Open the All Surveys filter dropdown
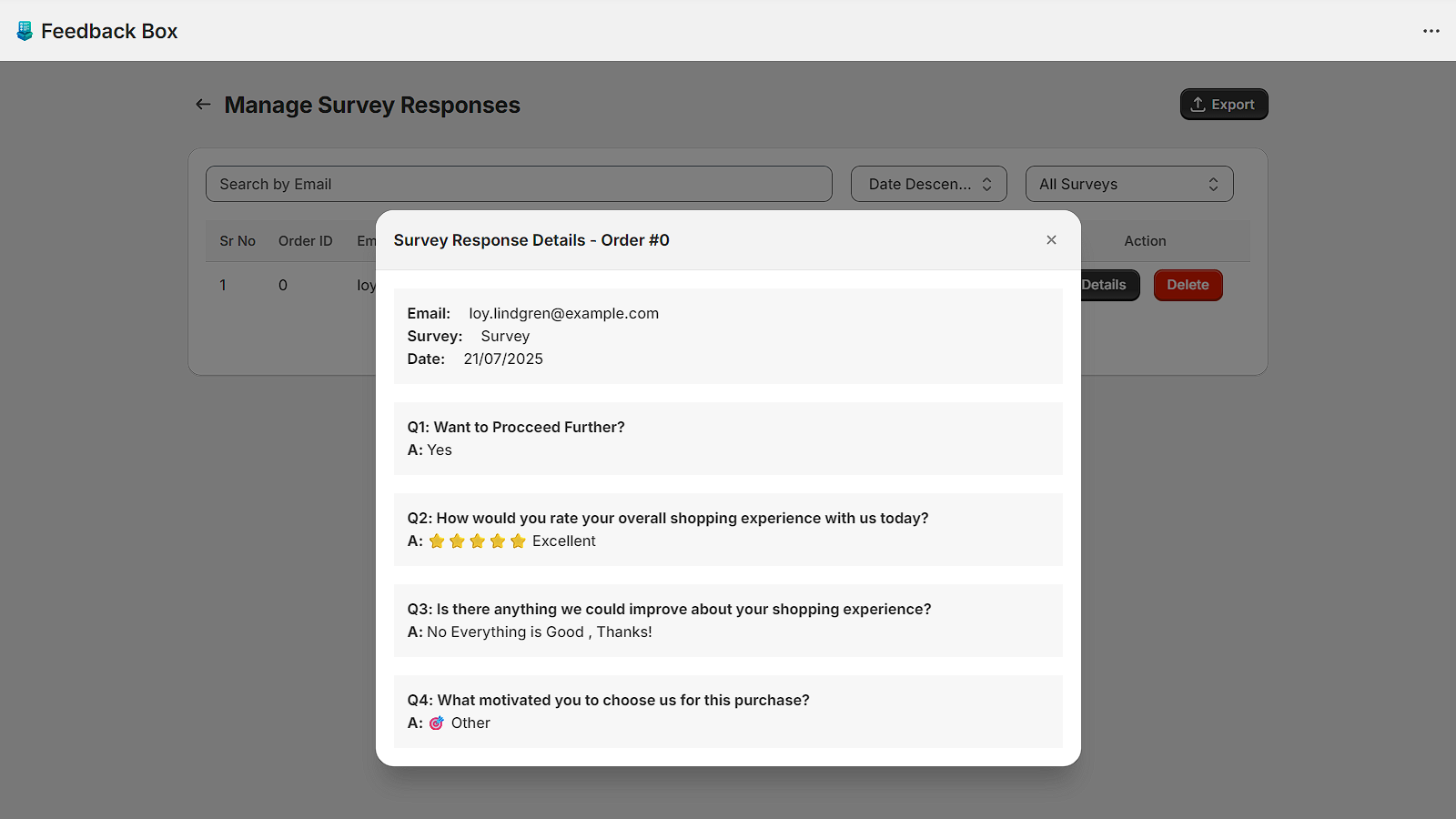Viewport: 1456px width, 819px height. coord(1128,184)
